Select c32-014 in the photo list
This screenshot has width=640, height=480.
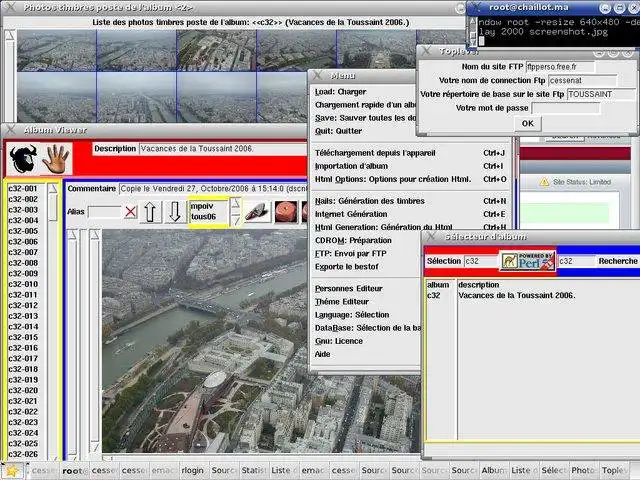coord(23,326)
